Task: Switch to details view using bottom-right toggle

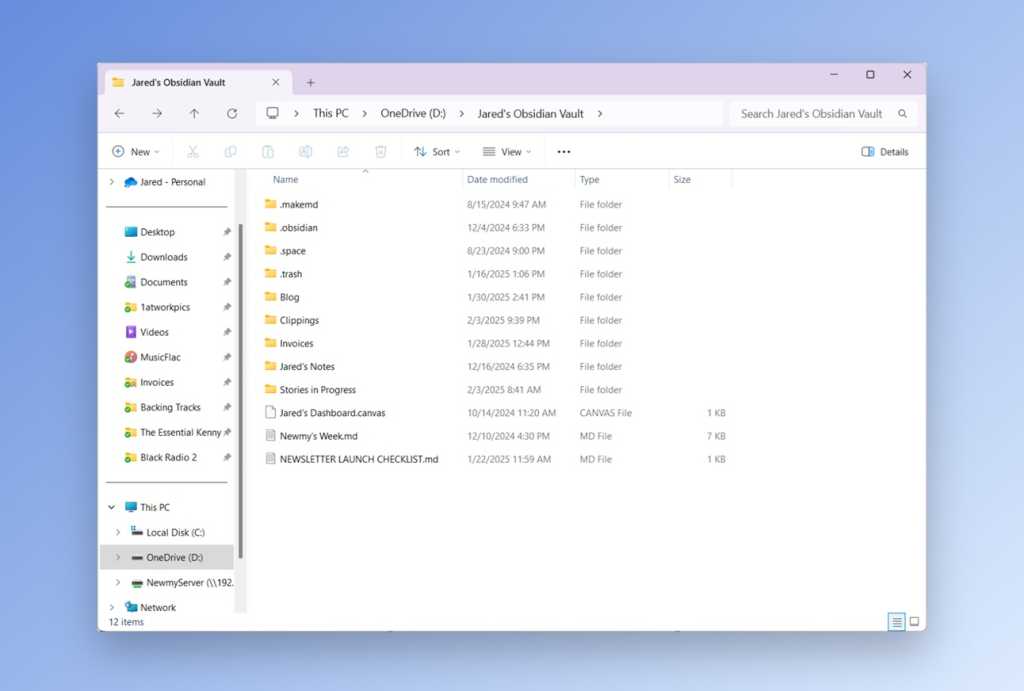Action: (x=897, y=621)
